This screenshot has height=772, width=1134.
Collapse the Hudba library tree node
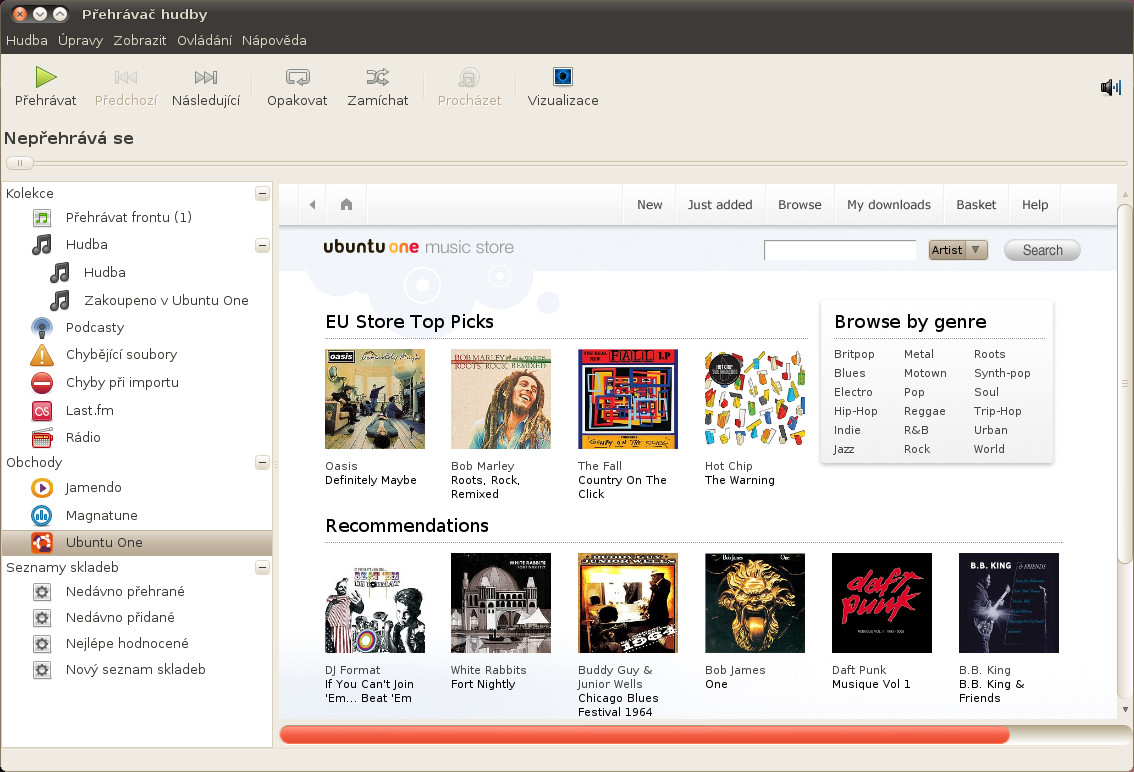pyautogui.click(x=263, y=245)
